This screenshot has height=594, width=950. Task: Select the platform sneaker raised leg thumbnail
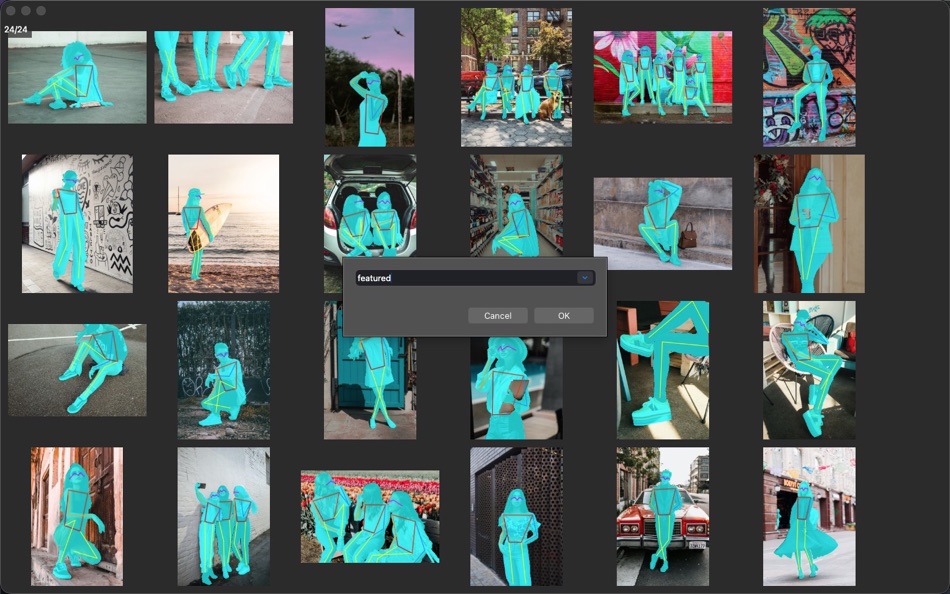[x=663, y=370]
